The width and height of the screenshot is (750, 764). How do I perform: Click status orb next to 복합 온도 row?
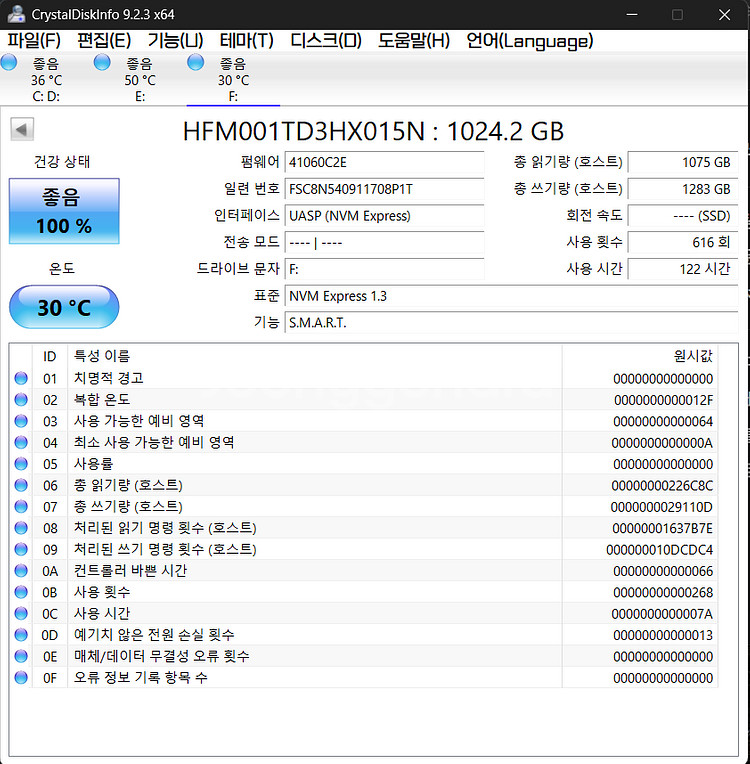click(x=21, y=400)
